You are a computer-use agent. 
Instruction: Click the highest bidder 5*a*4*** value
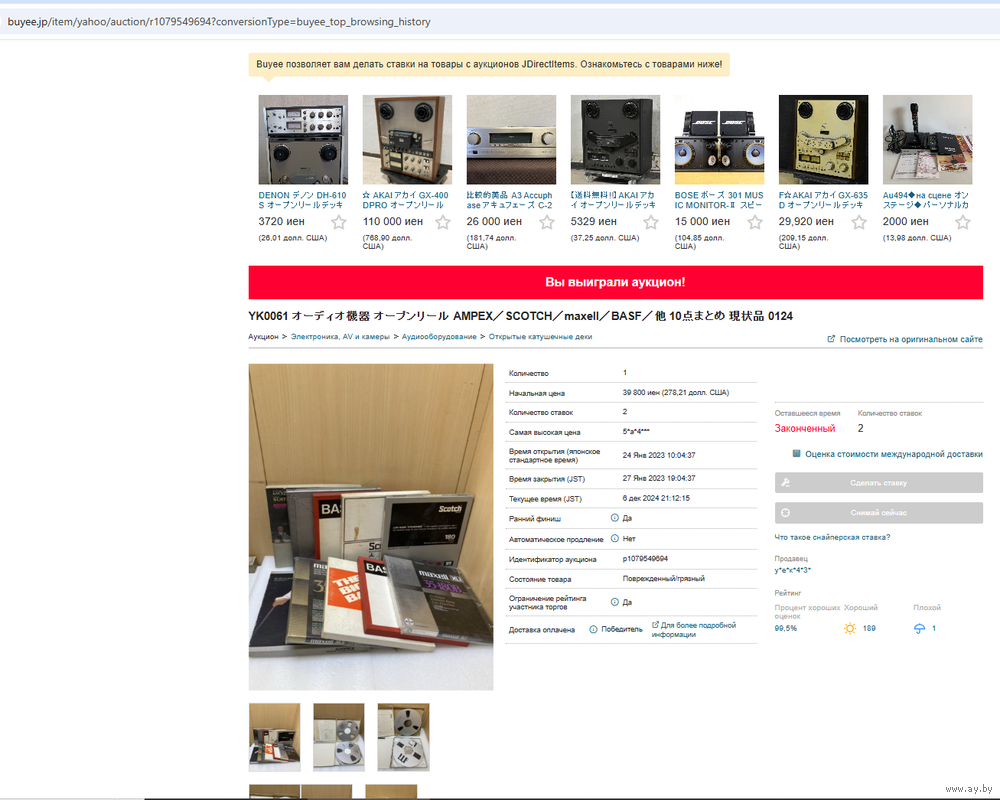(x=636, y=432)
